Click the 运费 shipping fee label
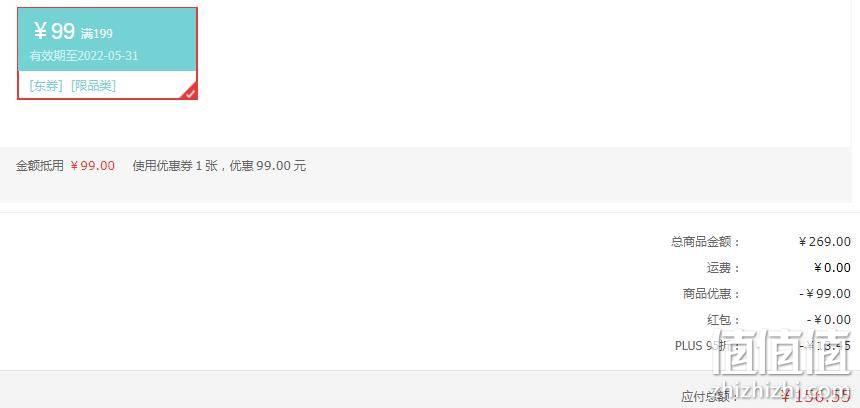The image size is (860, 408). [723, 268]
